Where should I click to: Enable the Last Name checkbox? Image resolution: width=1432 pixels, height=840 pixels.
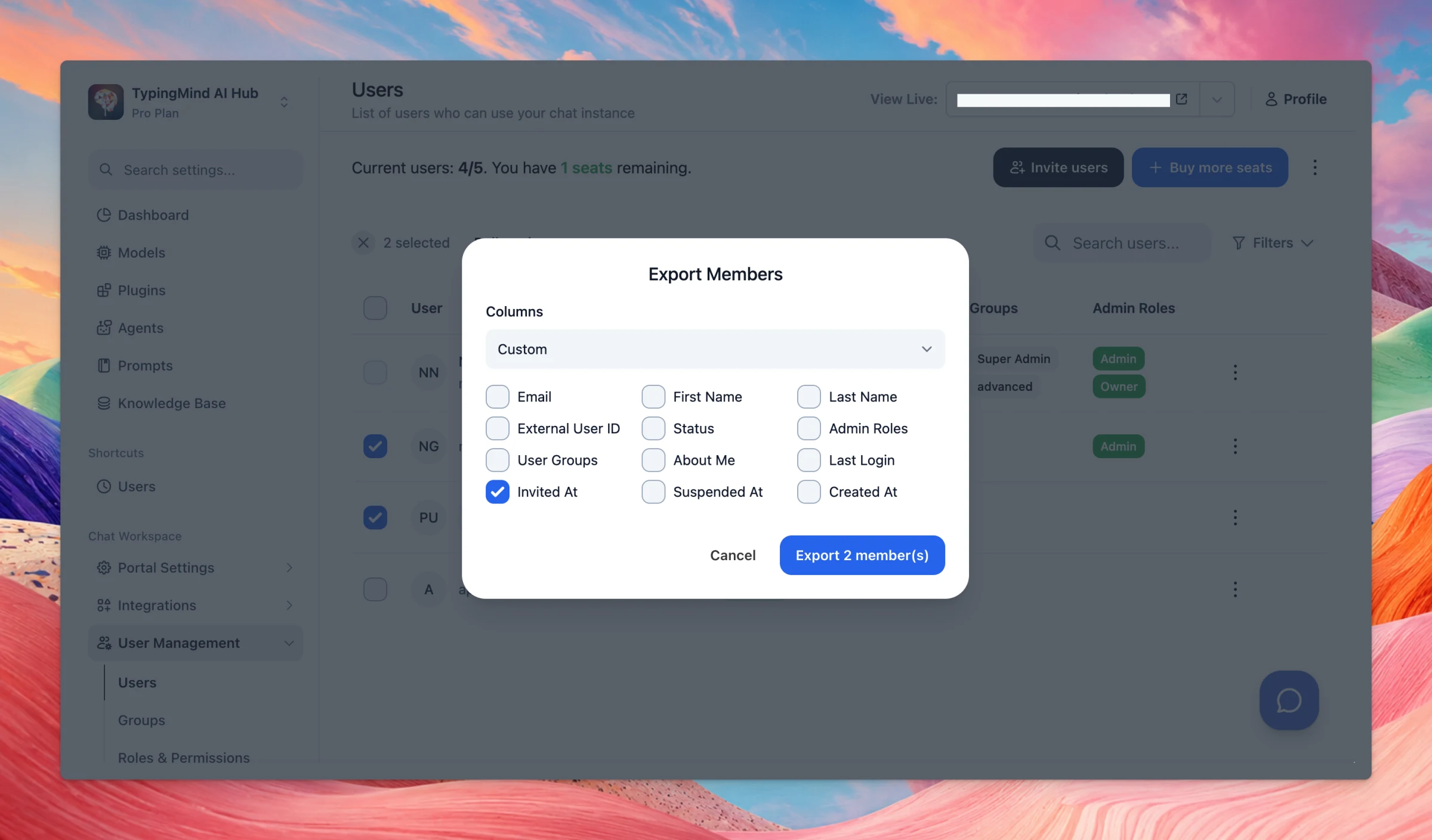[809, 397]
